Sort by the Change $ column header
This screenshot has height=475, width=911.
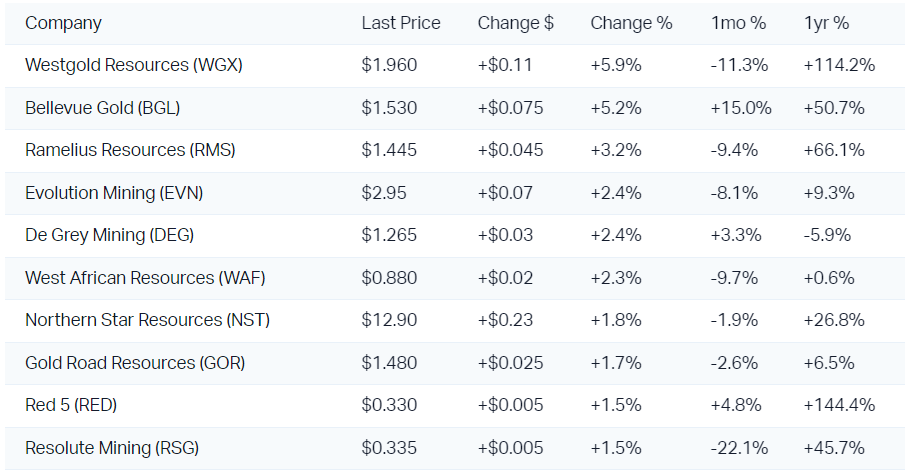[x=515, y=23]
